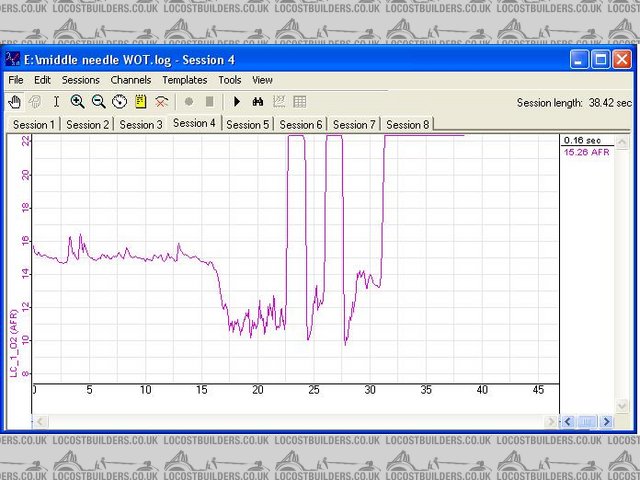This screenshot has width=640, height=480.
Task: Select the hand pan tool
Action: (x=16, y=102)
